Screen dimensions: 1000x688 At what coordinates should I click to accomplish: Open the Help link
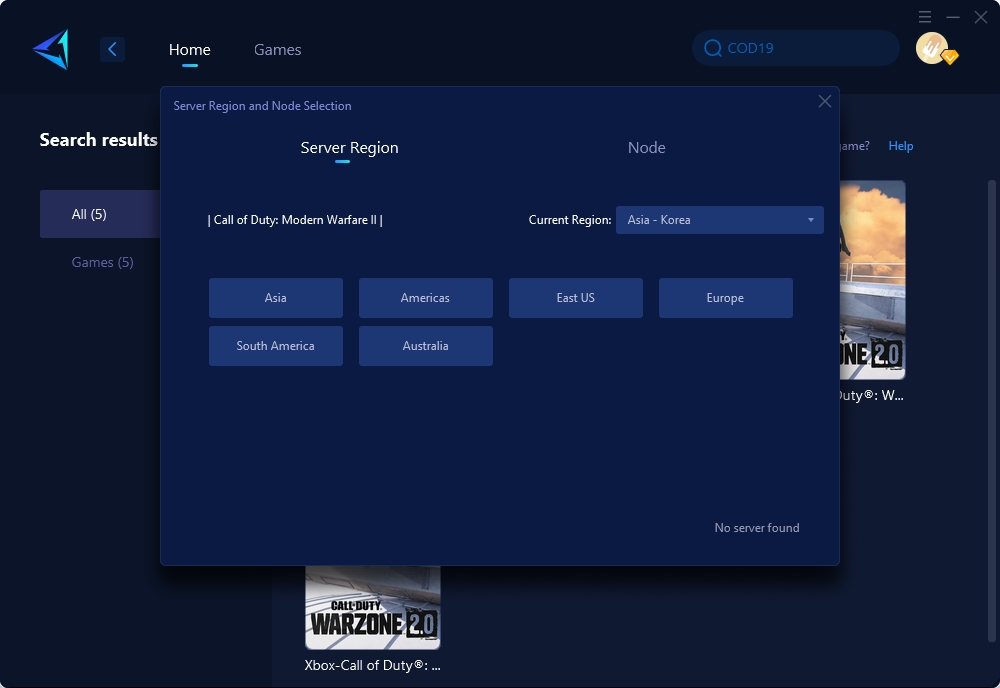[901, 146]
